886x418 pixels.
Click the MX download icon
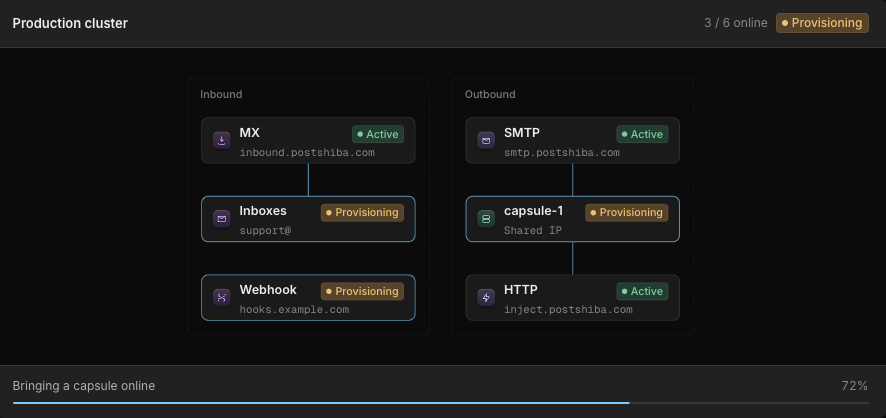pos(222,140)
